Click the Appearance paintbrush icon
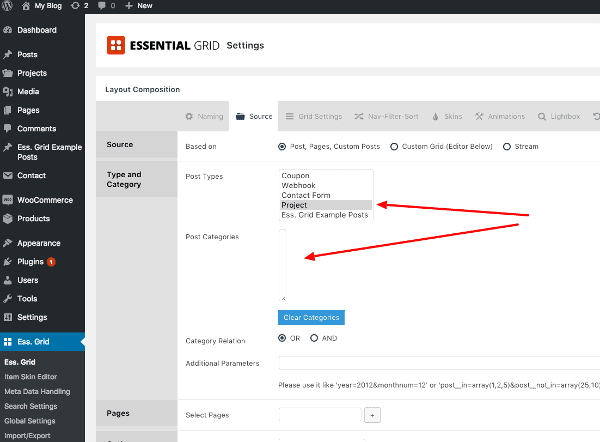Screen dimensions: 600x442 tap(8, 243)
